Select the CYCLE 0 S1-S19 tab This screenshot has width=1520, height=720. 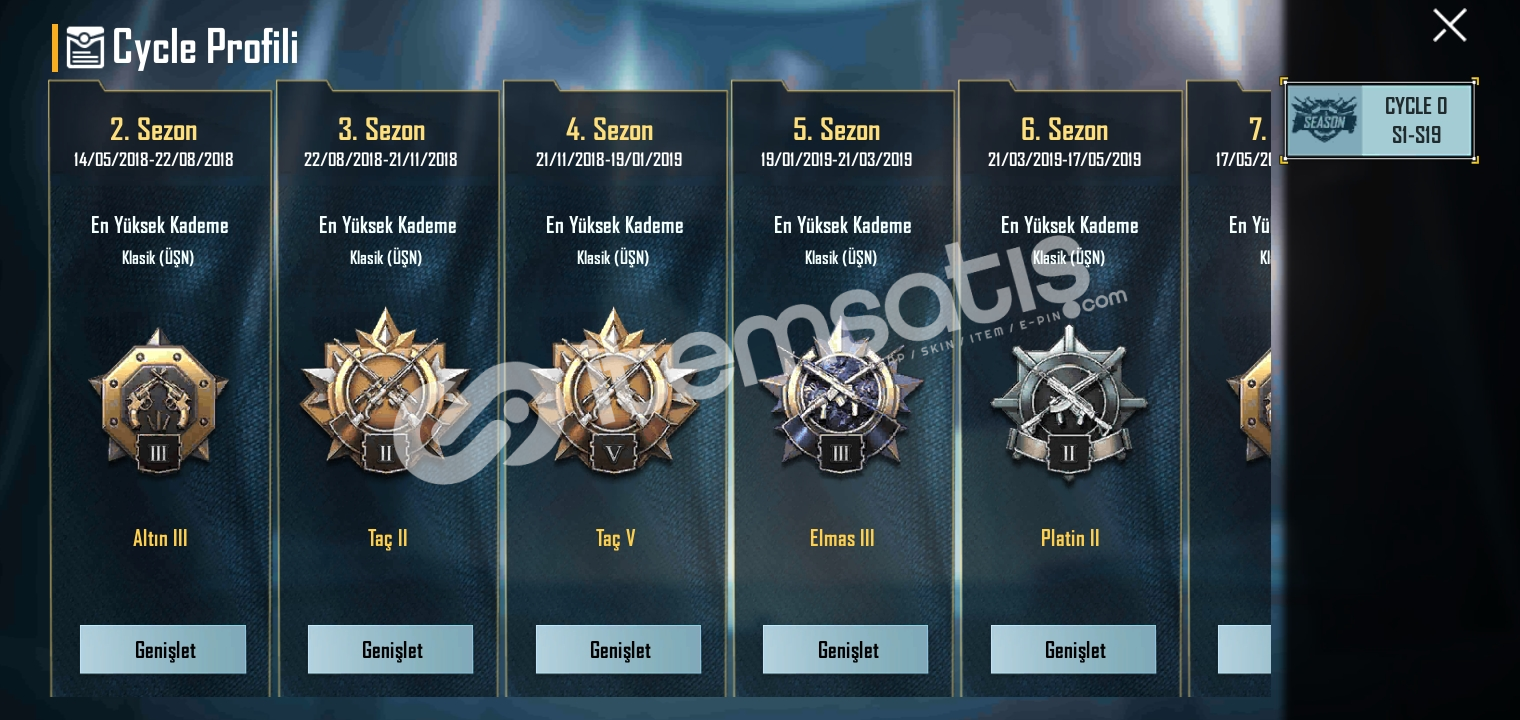pos(1379,121)
